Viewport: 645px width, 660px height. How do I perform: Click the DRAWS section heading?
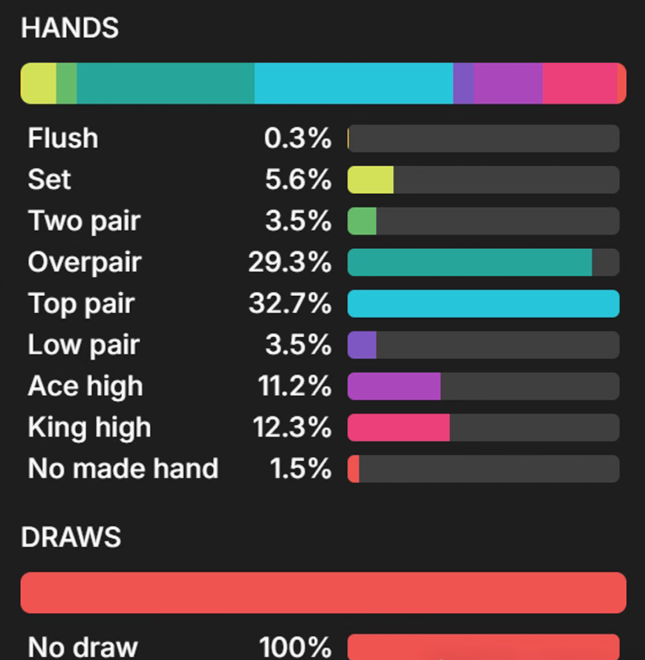(71, 537)
